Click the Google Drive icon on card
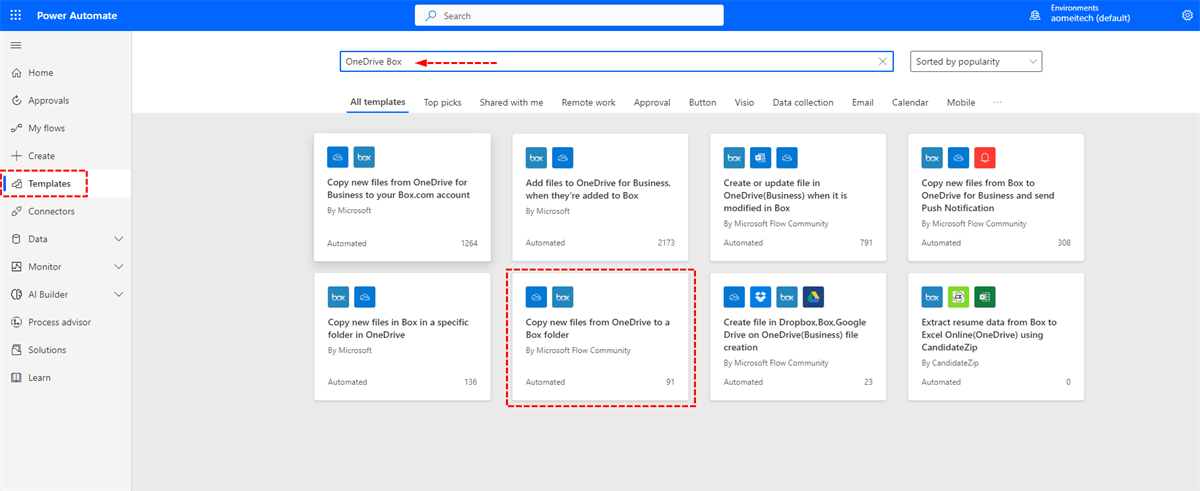The height and width of the screenshot is (491, 1200). (813, 296)
